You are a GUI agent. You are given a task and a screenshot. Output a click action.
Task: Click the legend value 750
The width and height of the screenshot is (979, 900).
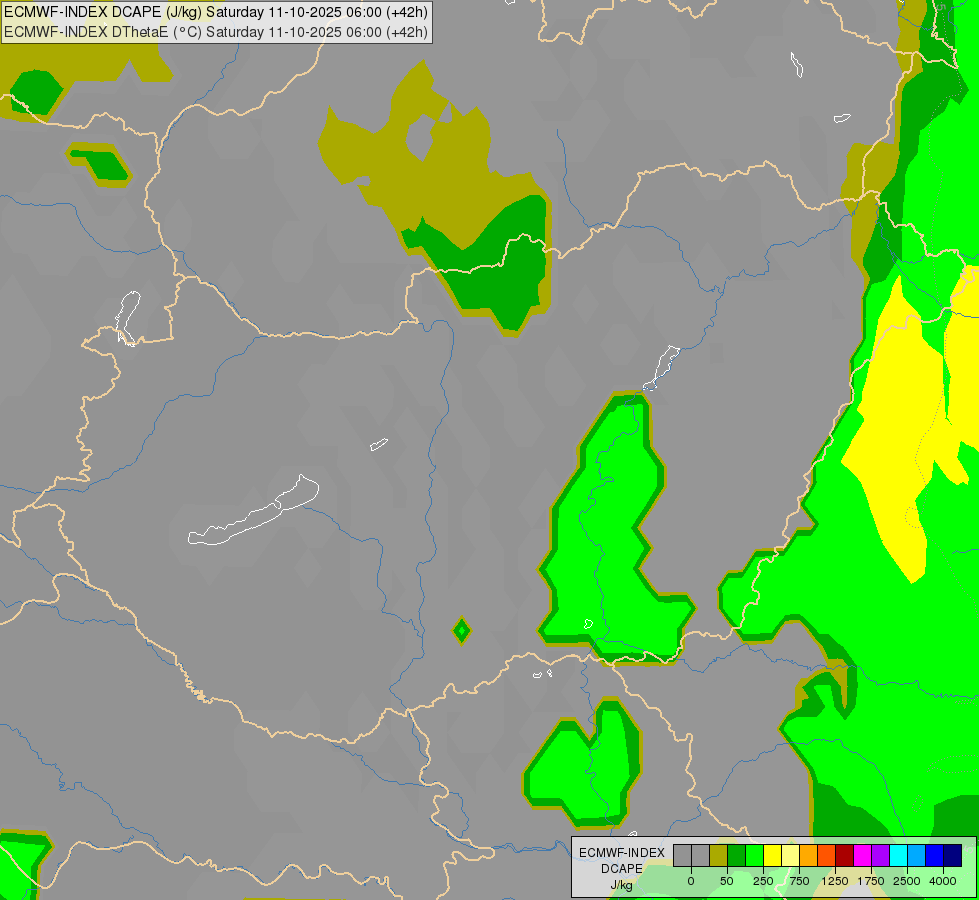(x=799, y=881)
